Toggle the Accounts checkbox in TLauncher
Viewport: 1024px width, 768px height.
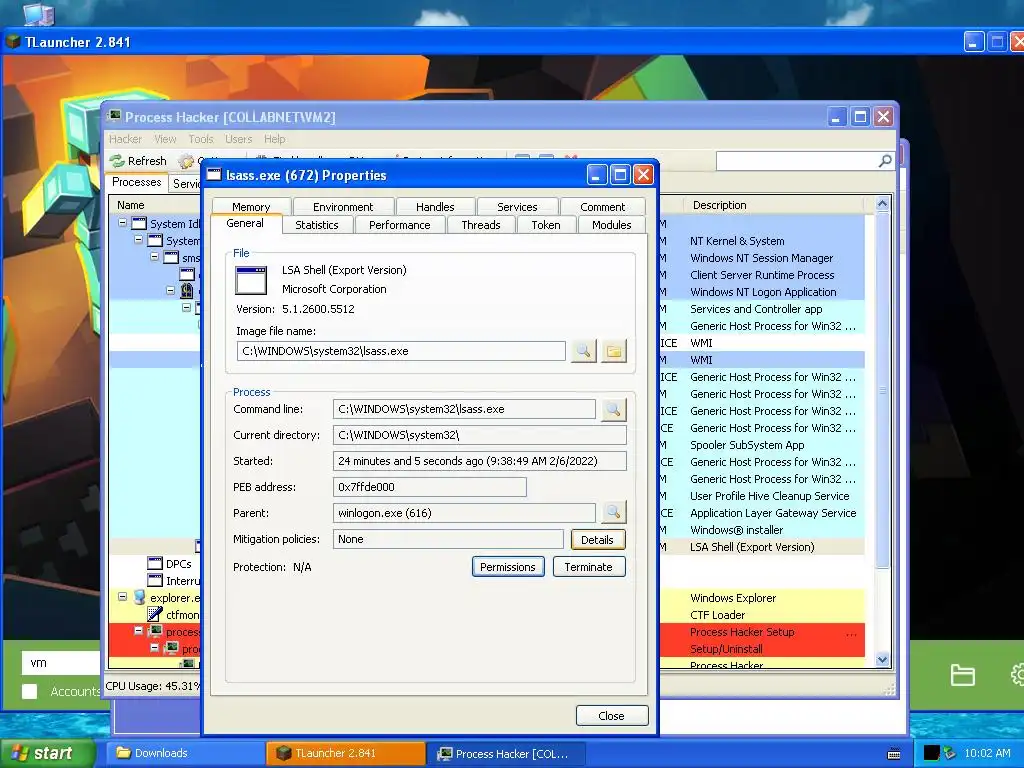click(x=29, y=692)
